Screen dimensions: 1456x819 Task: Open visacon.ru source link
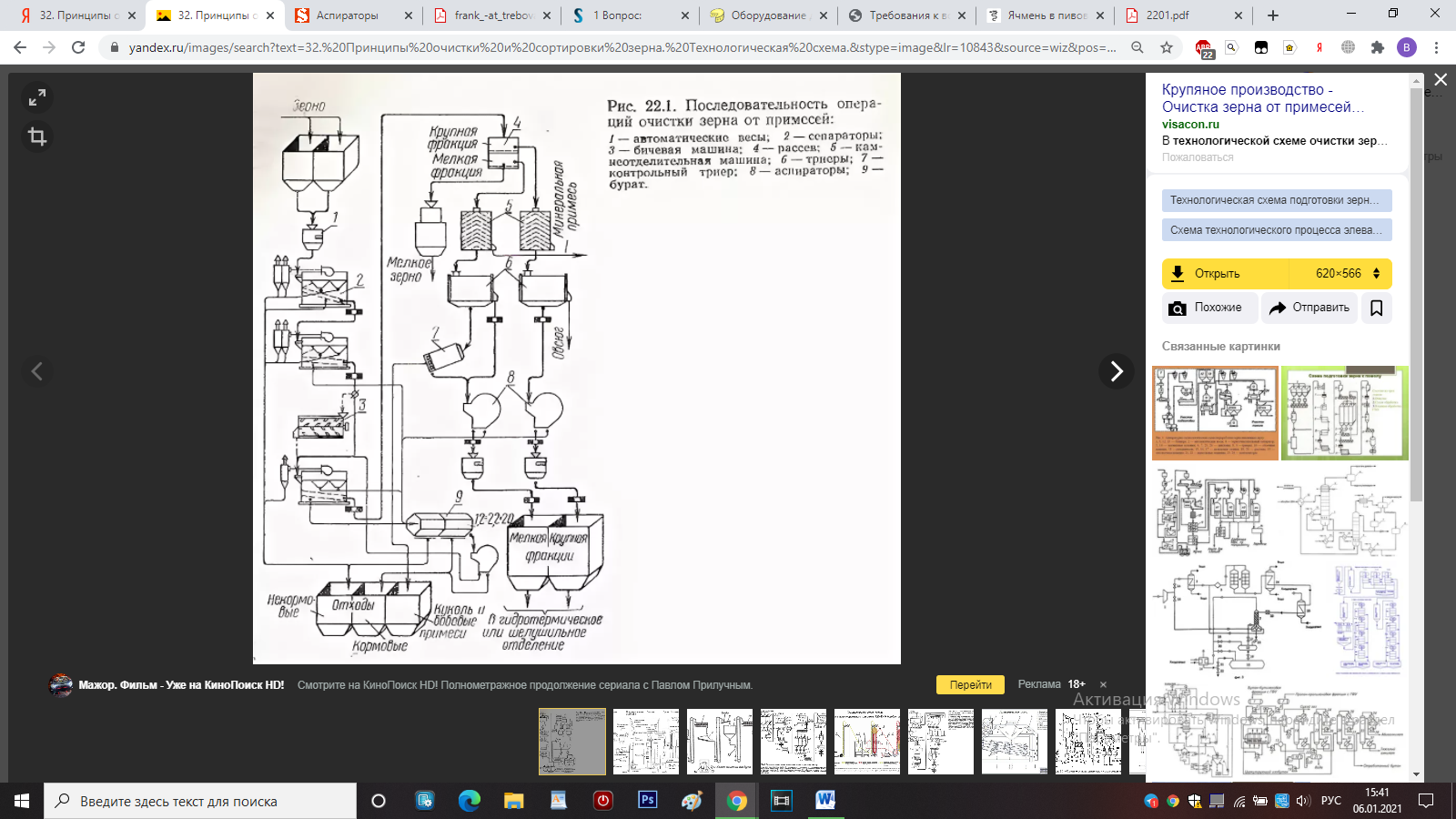coord(1190,124)
